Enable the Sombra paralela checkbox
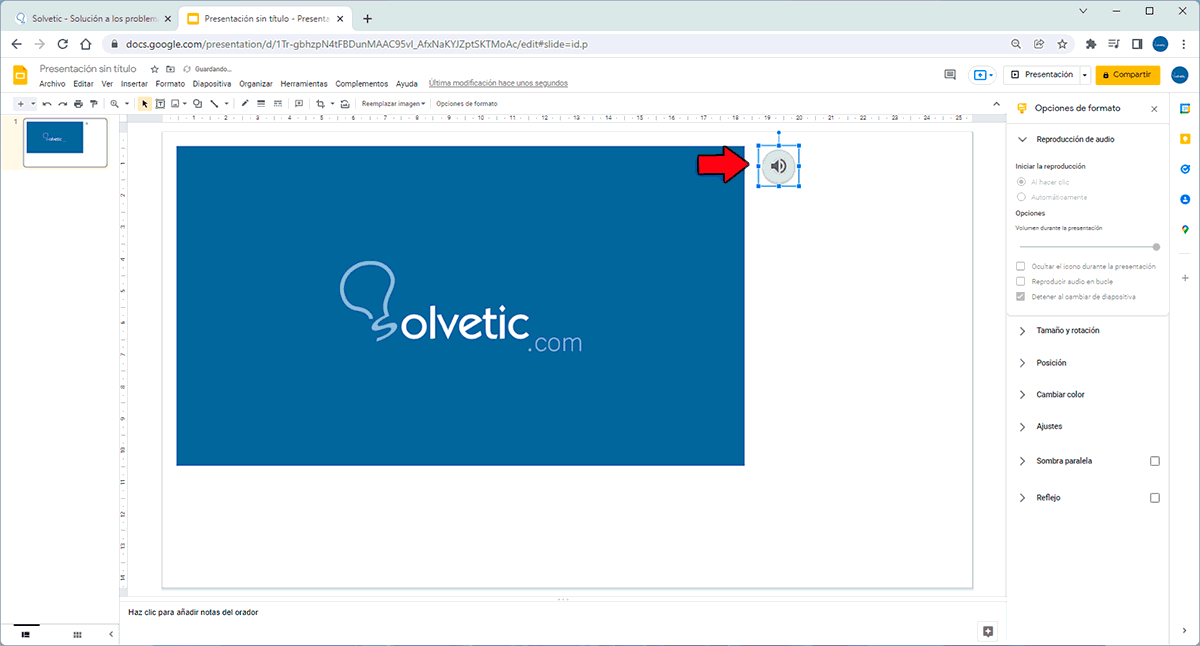This screenshot has height=646, width=1200. tap(1155, 461)
